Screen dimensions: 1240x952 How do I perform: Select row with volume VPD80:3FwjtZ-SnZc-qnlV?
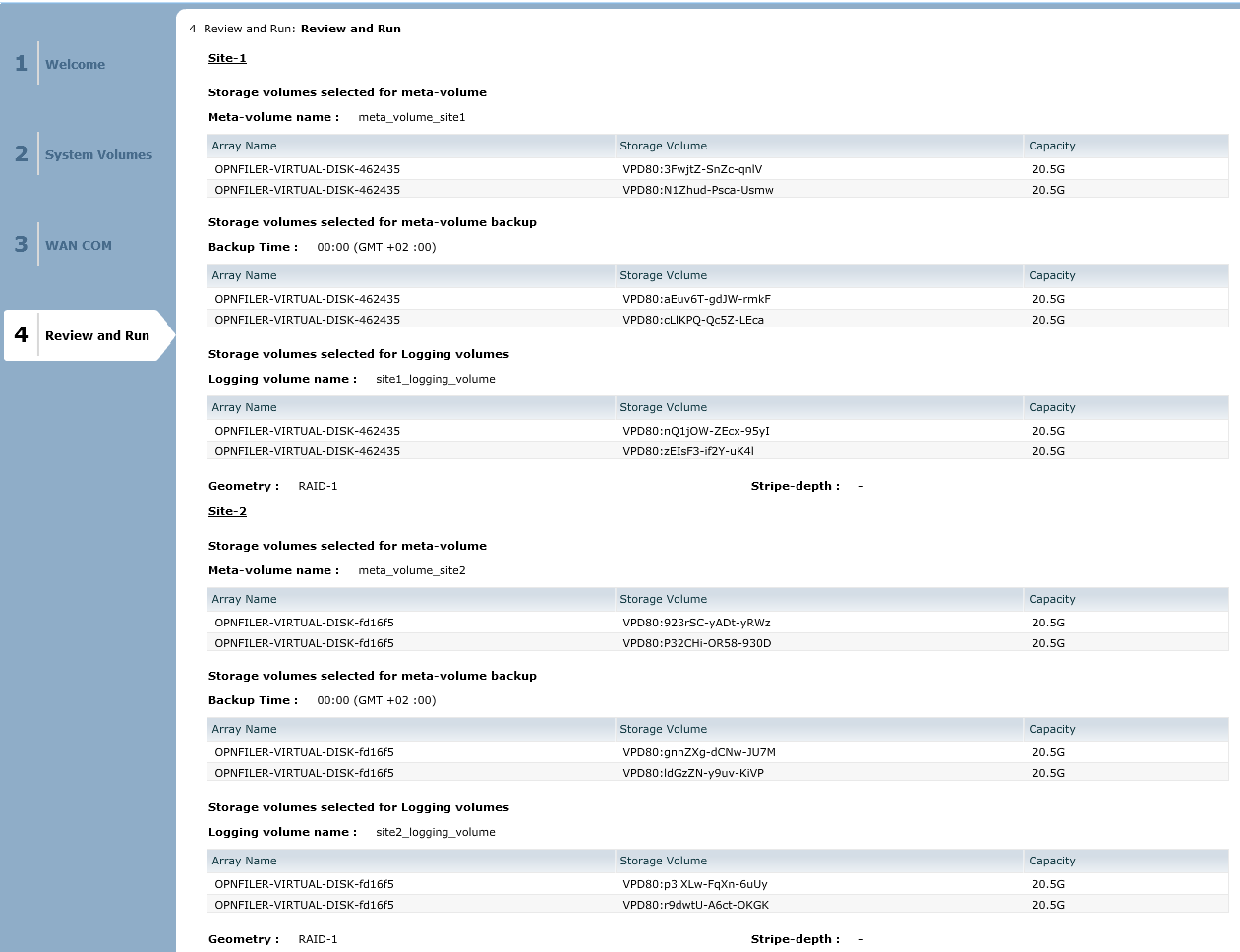[692, 169]
